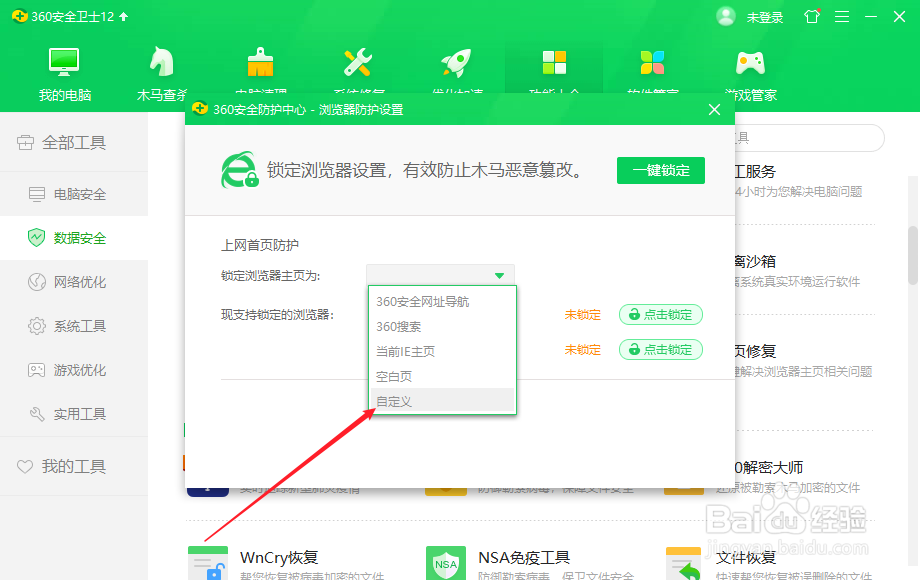This screenshot has height=580, width=920.
Task: Click the 未登录 login link
Action: (x=765, y=18)
